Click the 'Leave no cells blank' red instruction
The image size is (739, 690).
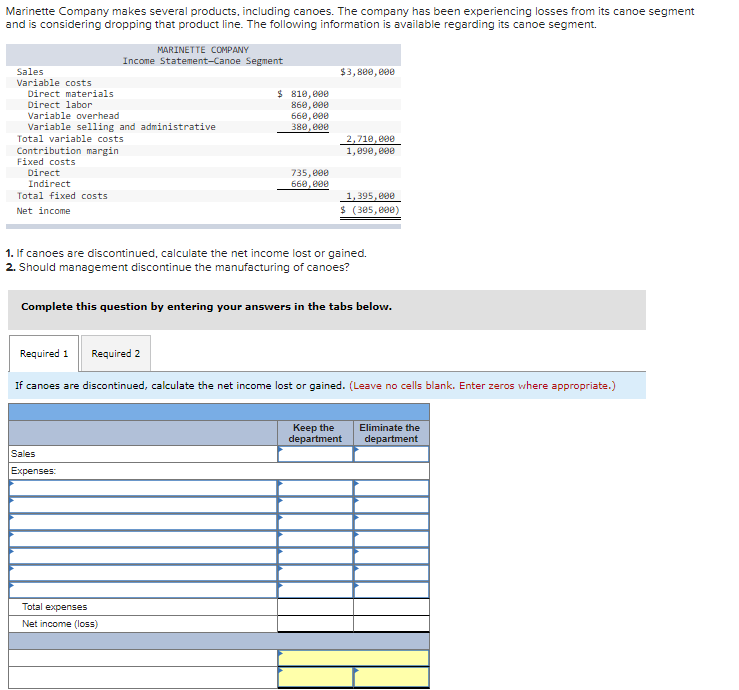point(482,386)
